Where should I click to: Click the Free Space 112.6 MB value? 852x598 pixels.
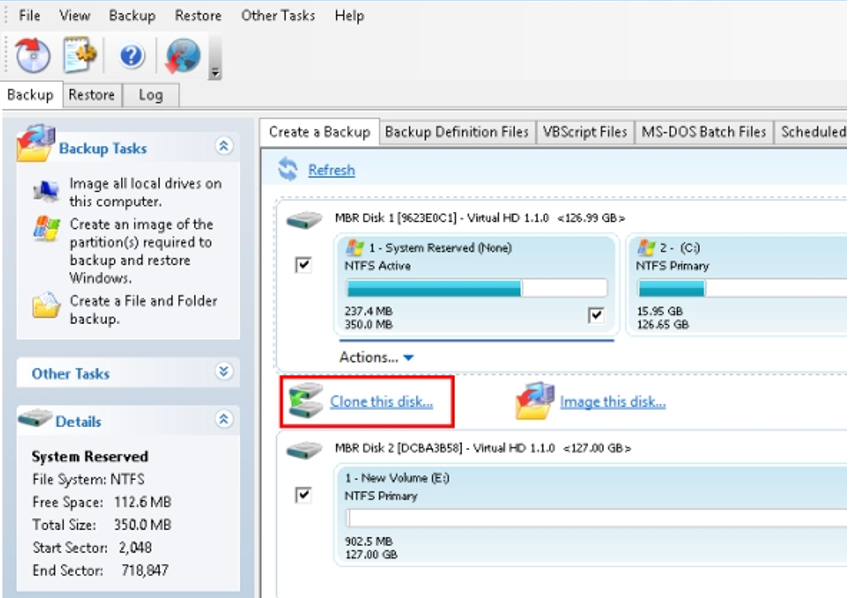click(x=142, y=502)
